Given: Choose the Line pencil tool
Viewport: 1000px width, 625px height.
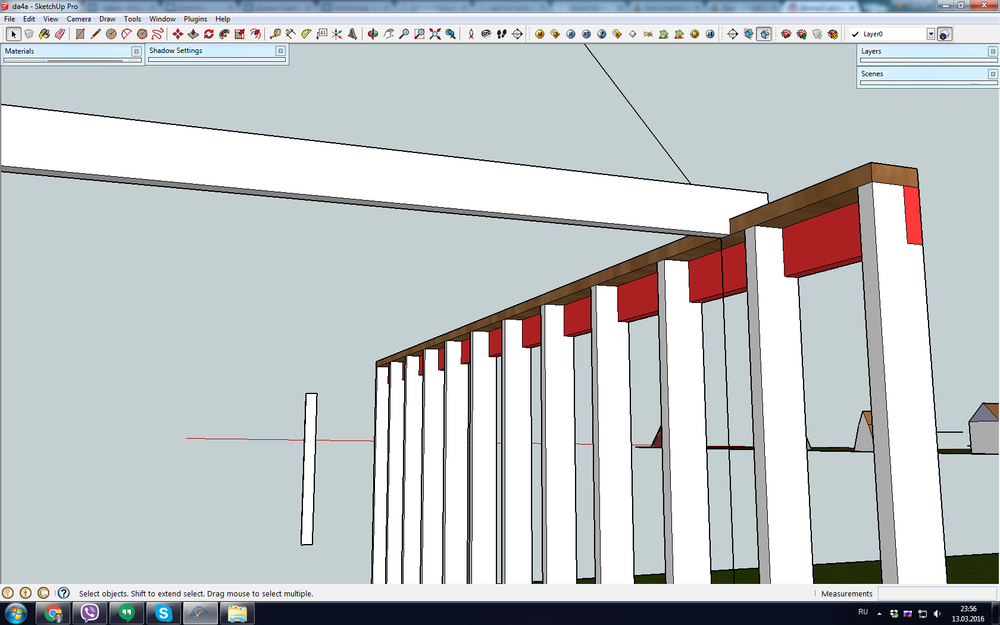Looking at the screenshot, I should click(x=96, y=34).
